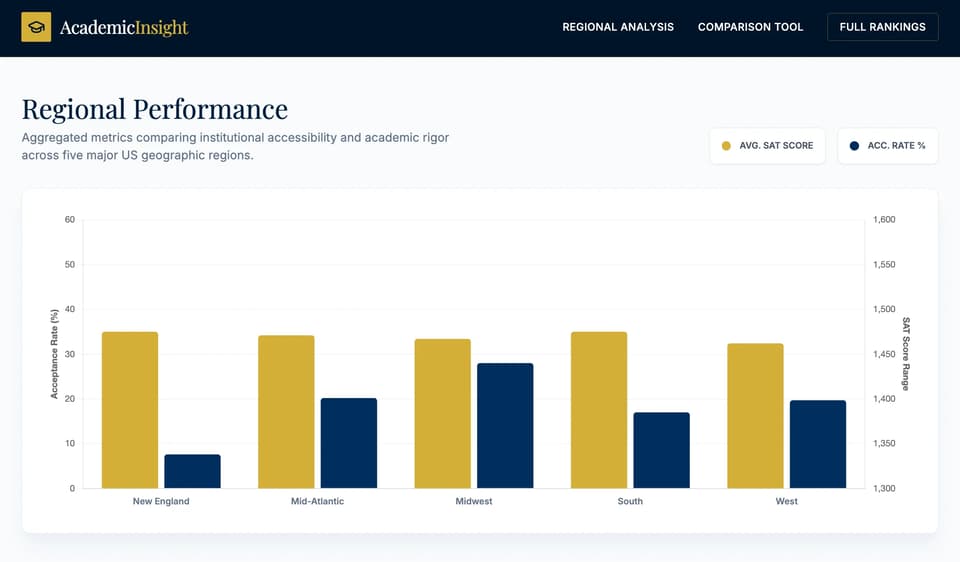
Task: Toggle the Avg. SAT Score legend
Action: pos(767,146)
